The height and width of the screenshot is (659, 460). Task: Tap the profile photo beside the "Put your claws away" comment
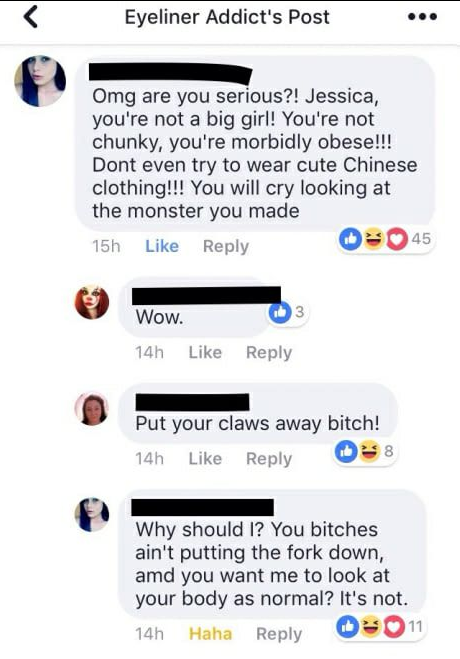point(92,408)
